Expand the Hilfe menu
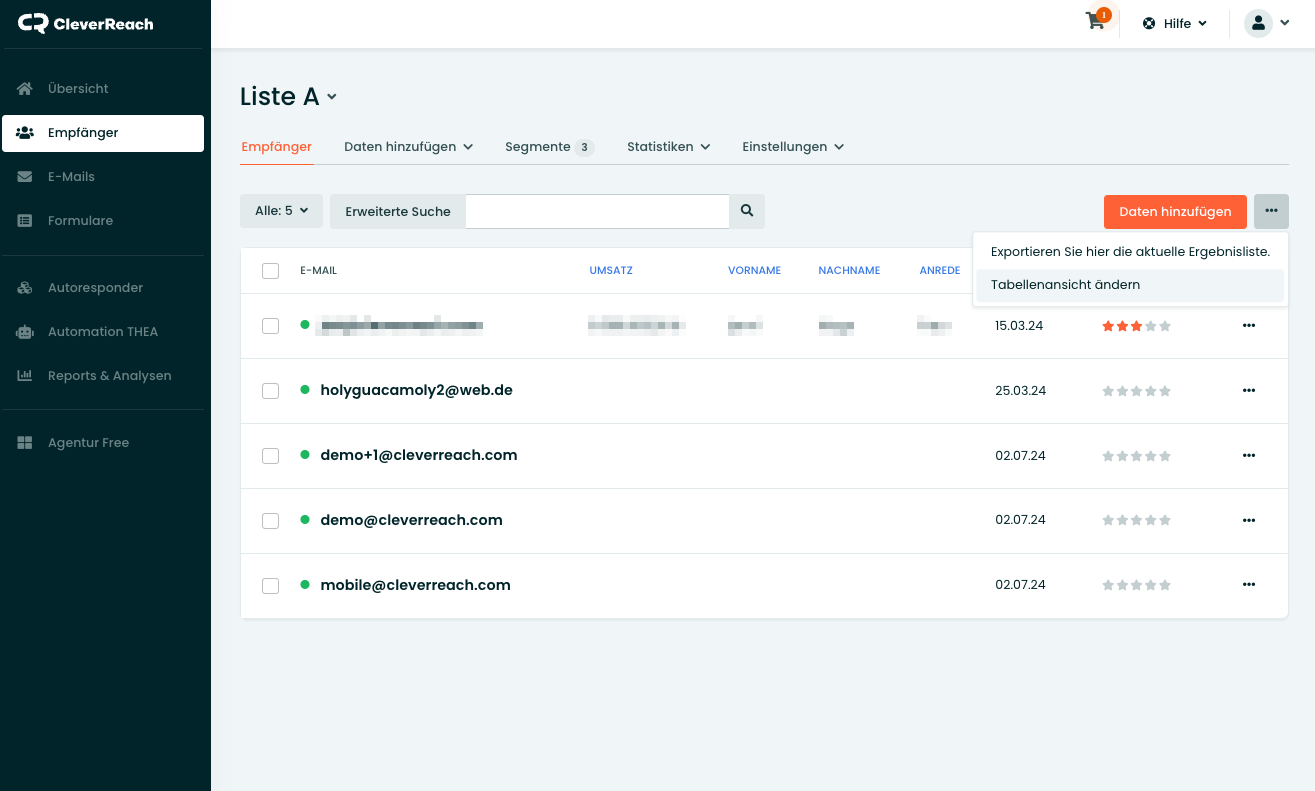1315x791 pixels. [1176, 23]
